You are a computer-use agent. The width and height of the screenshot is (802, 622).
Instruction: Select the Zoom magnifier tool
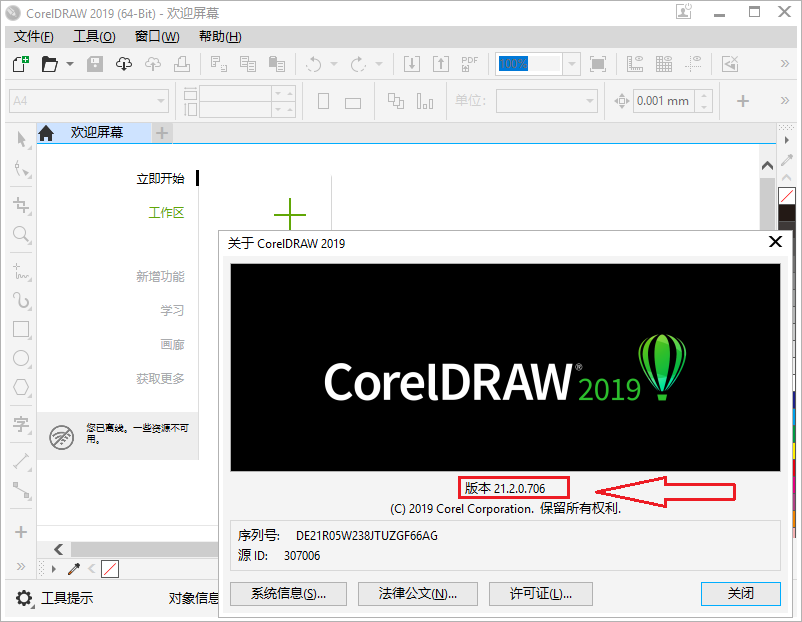pos(21,234)
